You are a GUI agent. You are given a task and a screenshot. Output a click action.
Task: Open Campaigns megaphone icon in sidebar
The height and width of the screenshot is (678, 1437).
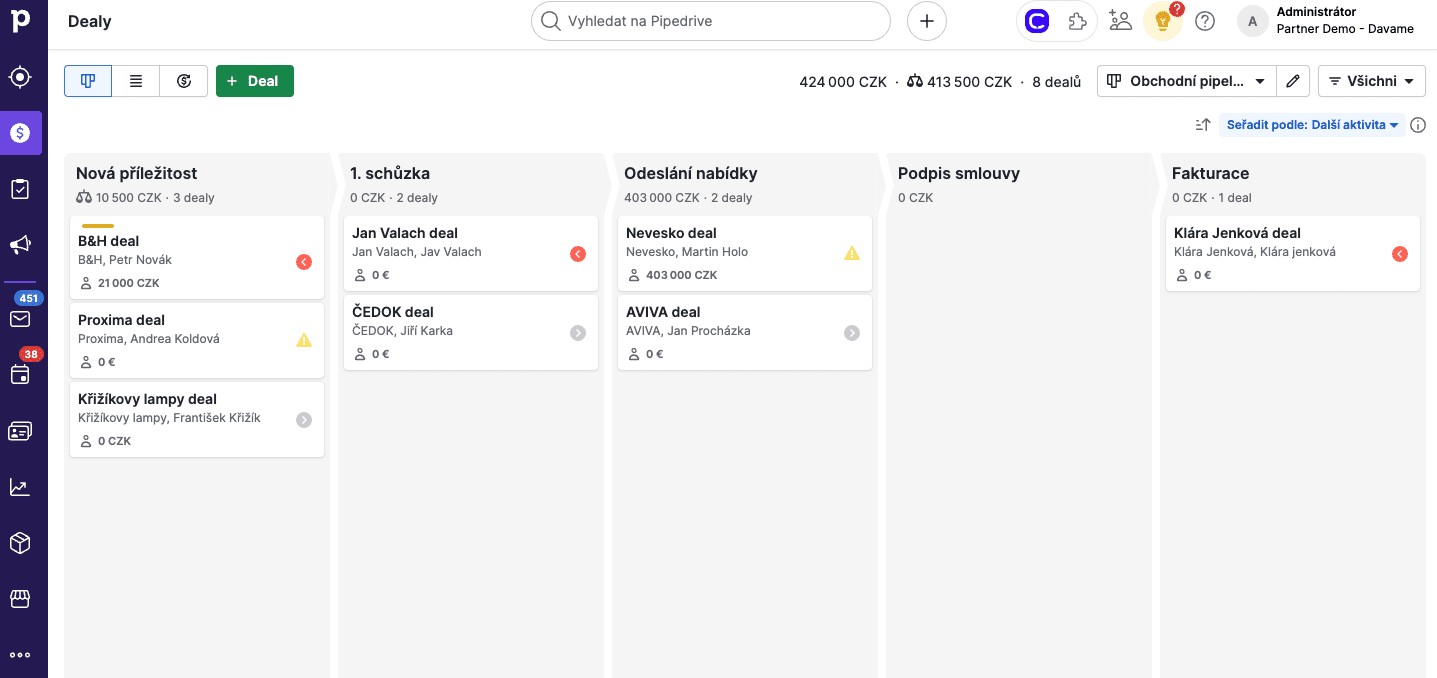pos(20,245)
